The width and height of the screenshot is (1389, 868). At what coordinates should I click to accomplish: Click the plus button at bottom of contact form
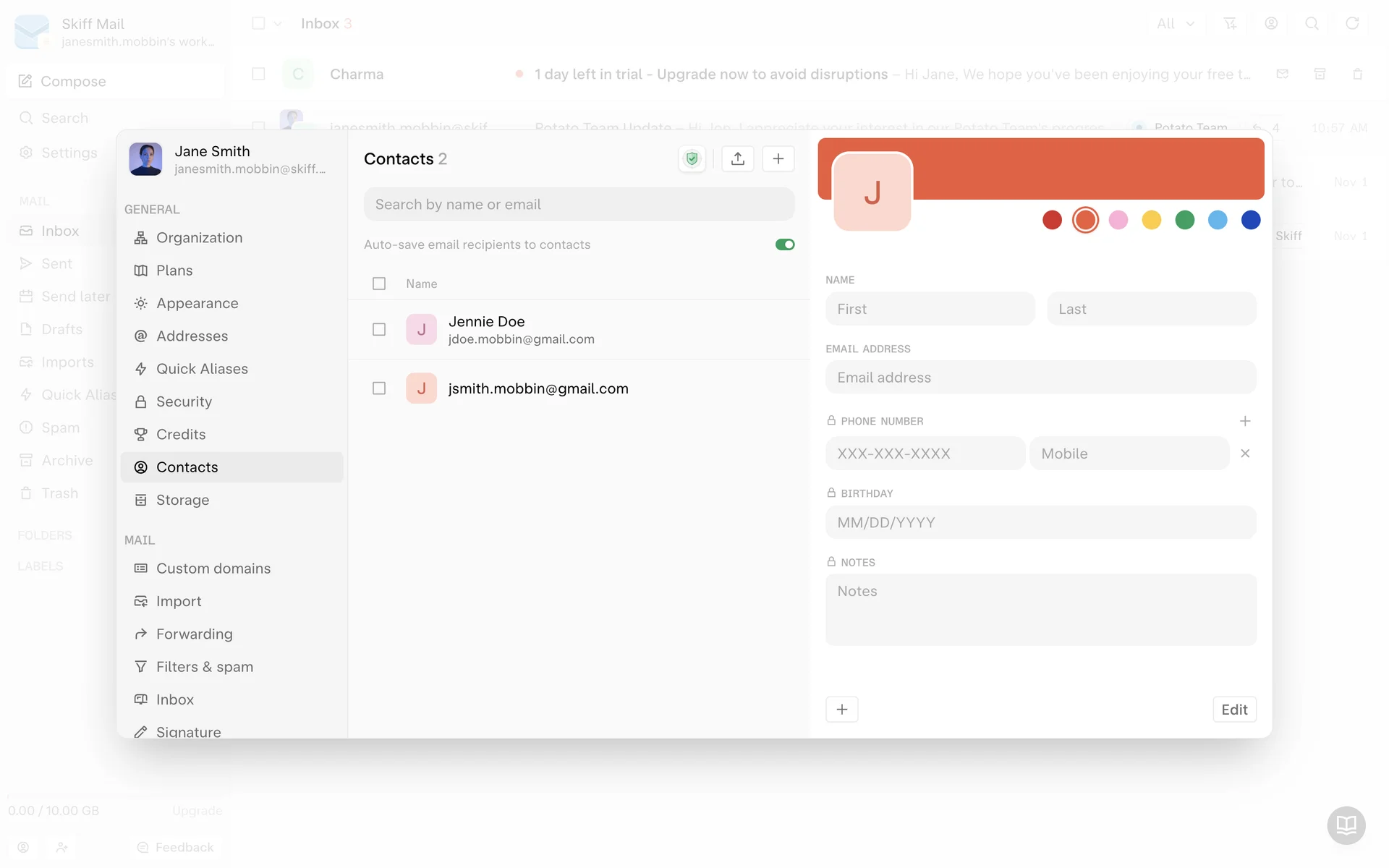click(x=842, y=710)
